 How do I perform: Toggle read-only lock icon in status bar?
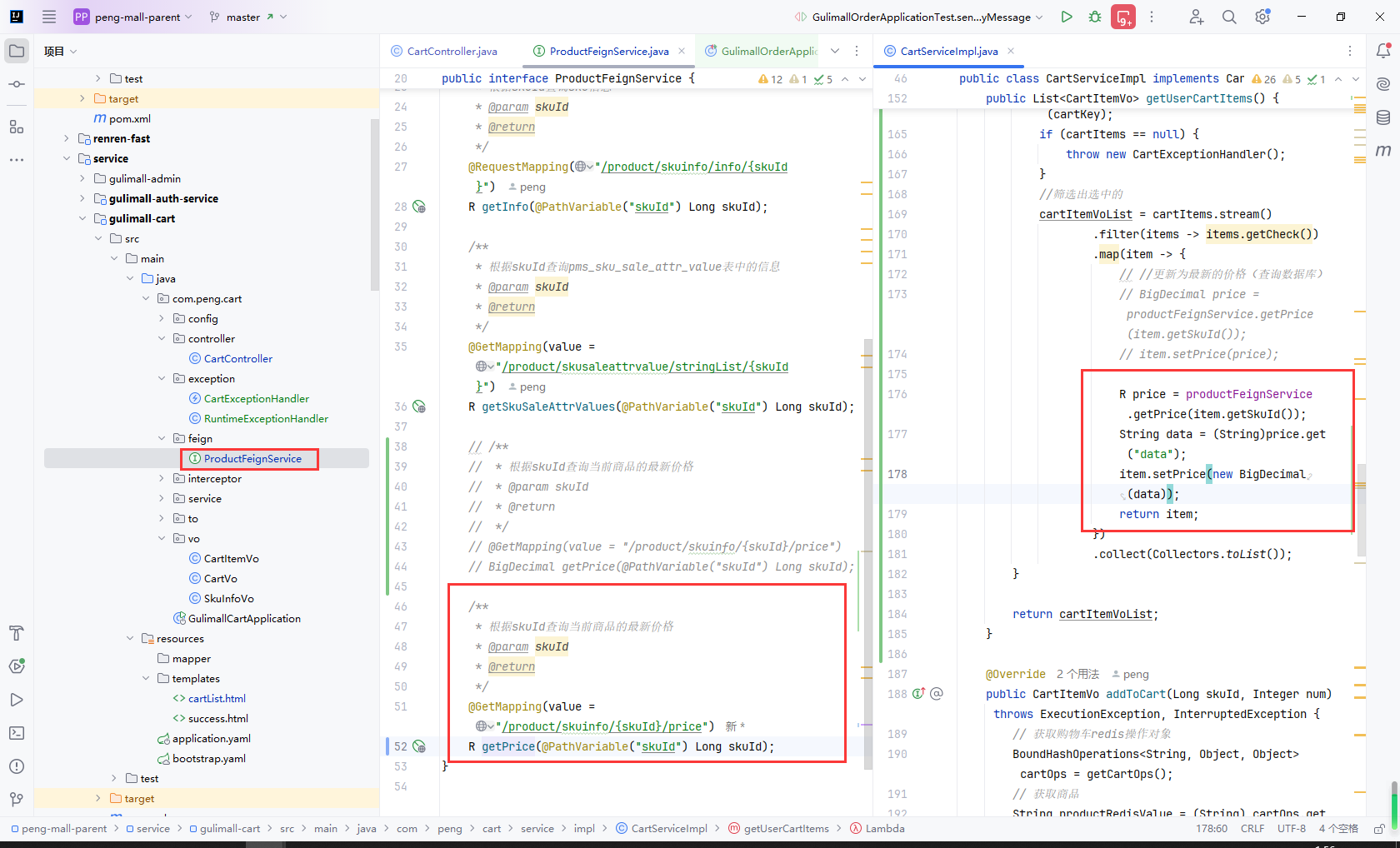[1379, 829]
